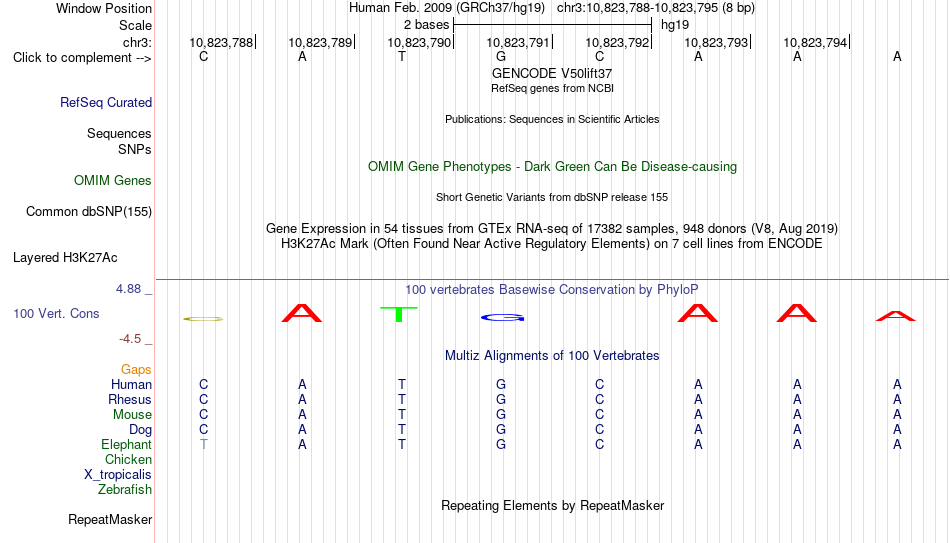Click 'RefSeq genes from NCBI' title
950x543 pixels.
click(552, 88)
